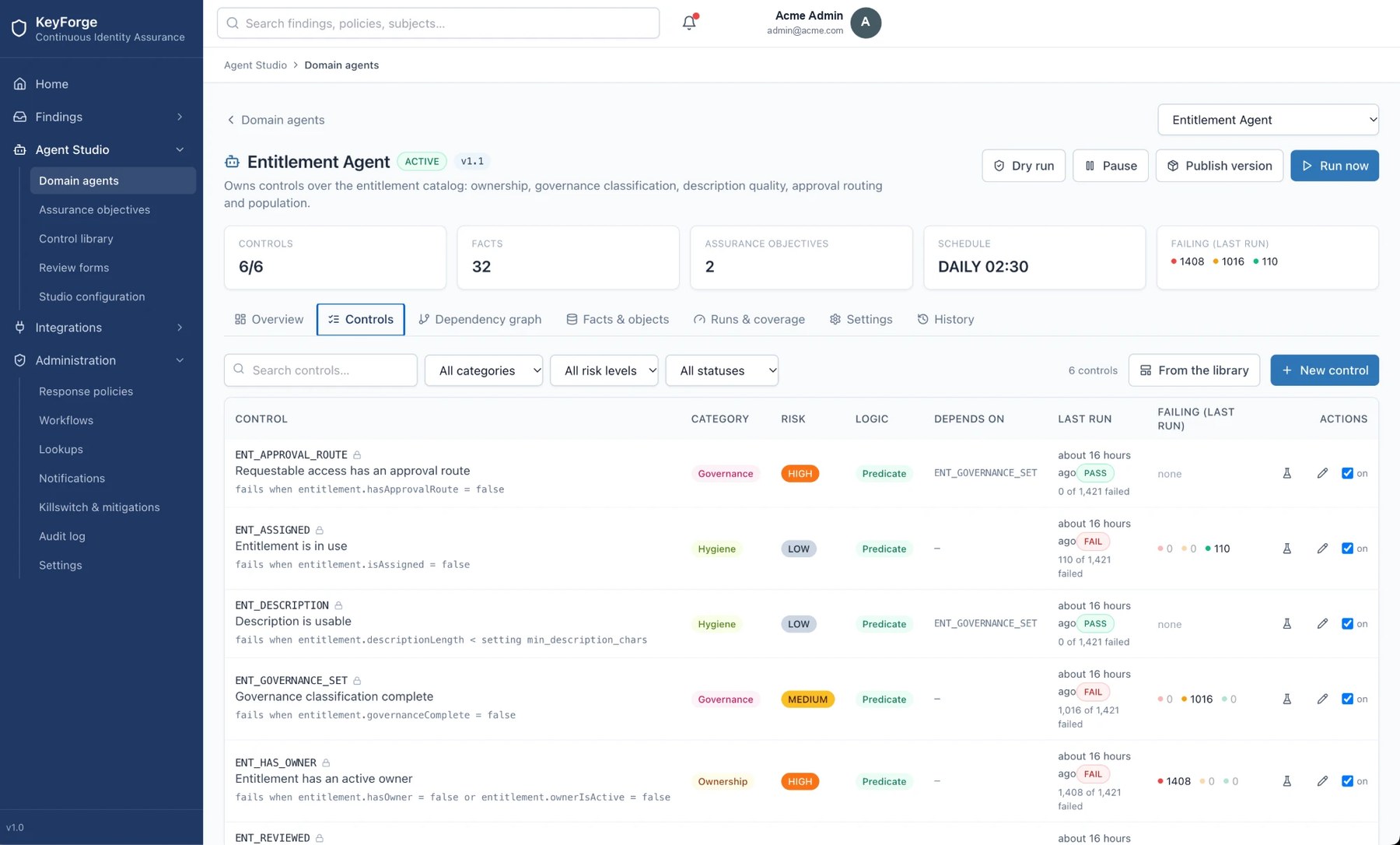The height and width of the screenshot is (845, 1400).
Task: Click flask icon for ENT_ASSIGNED
Action: point(1287,549)
